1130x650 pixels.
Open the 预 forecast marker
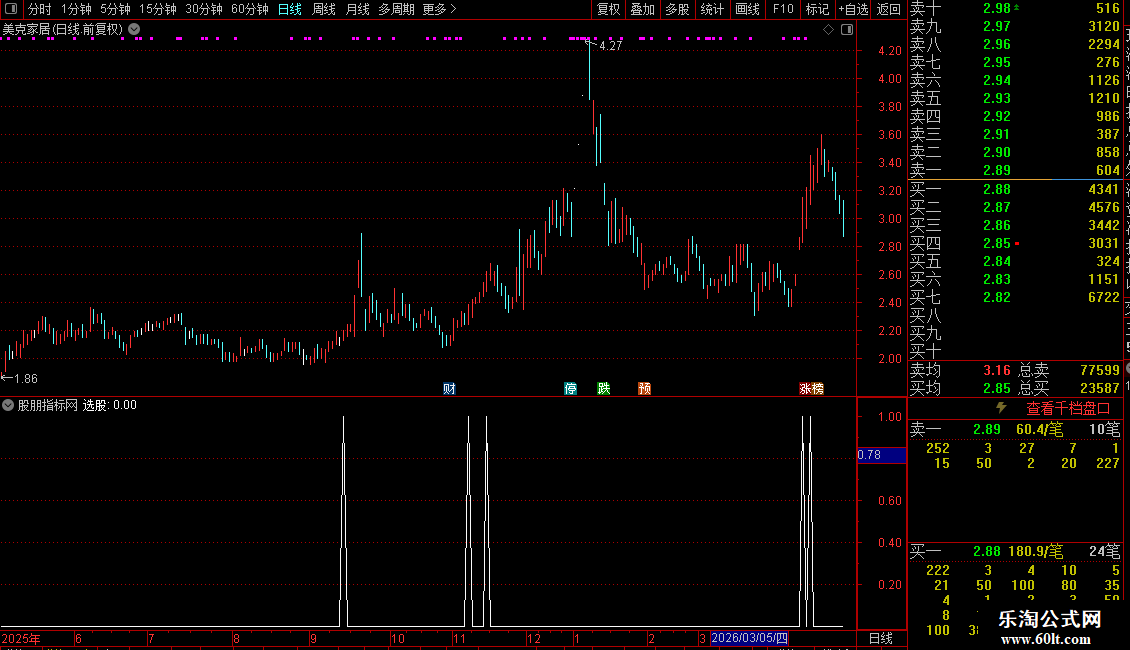coord(645,389)
